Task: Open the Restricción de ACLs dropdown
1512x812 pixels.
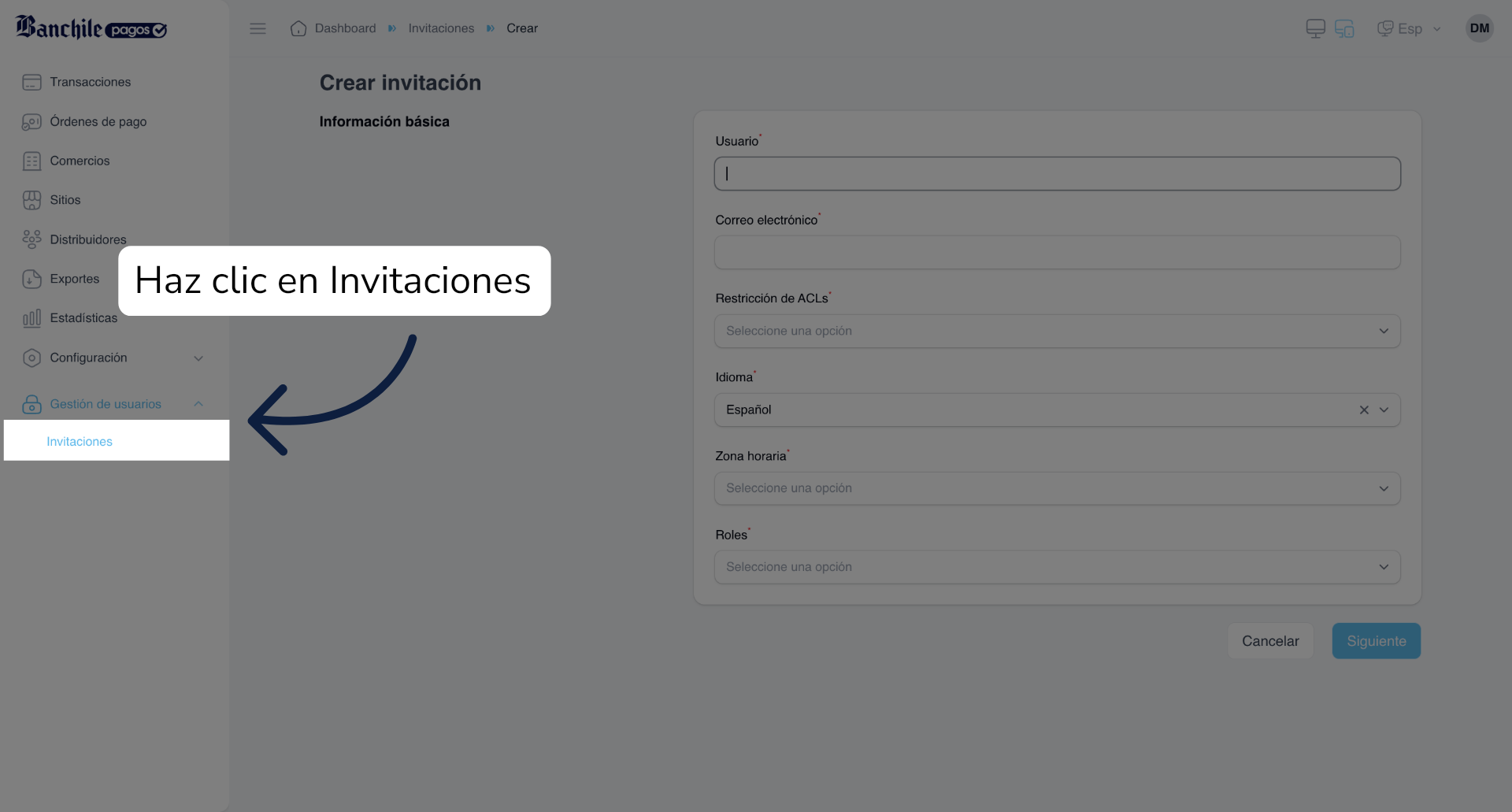Action: tap(1057, 331)
